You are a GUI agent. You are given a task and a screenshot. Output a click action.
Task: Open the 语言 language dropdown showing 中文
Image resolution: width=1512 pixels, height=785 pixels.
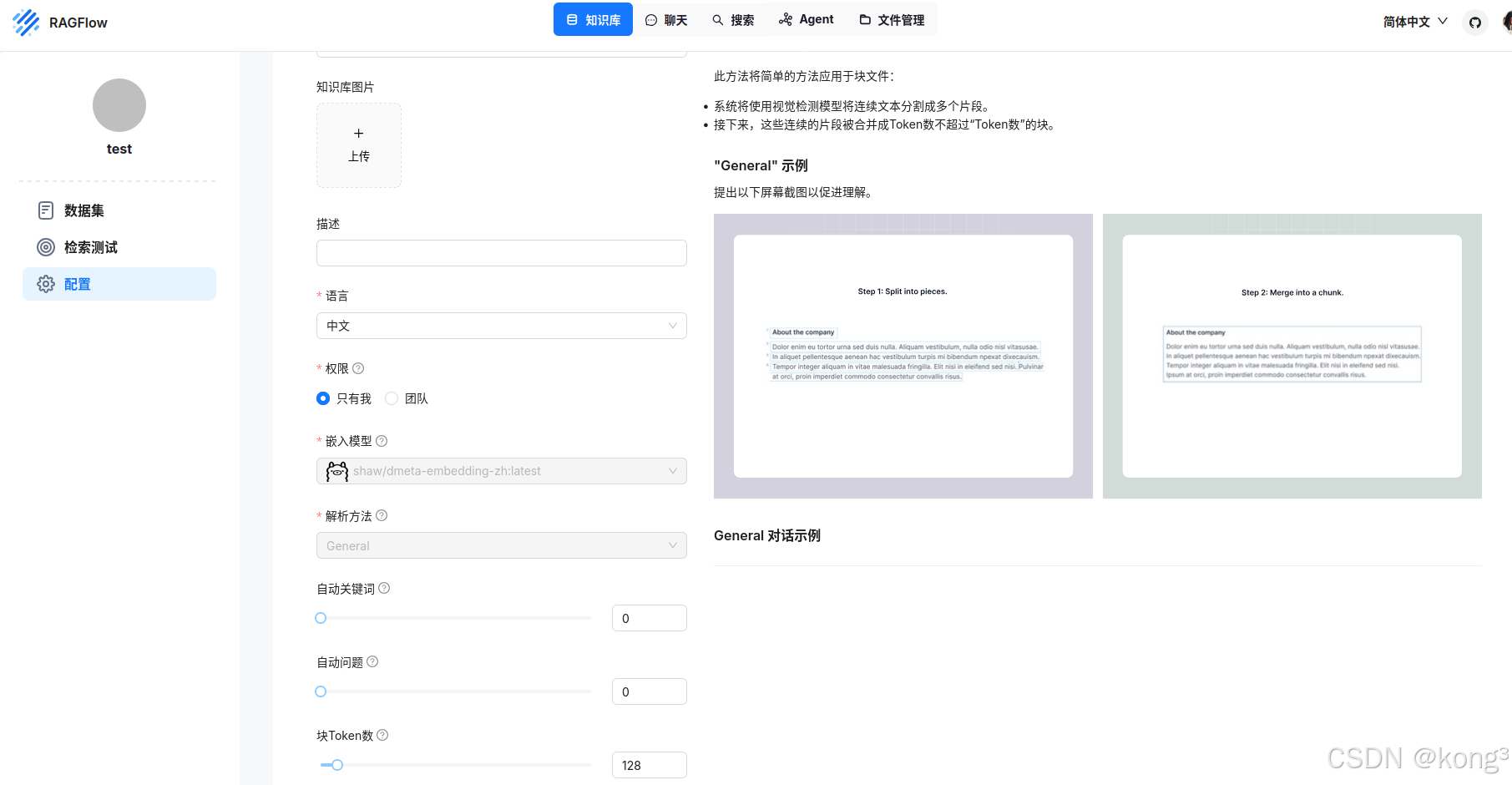tap(501, 326)
